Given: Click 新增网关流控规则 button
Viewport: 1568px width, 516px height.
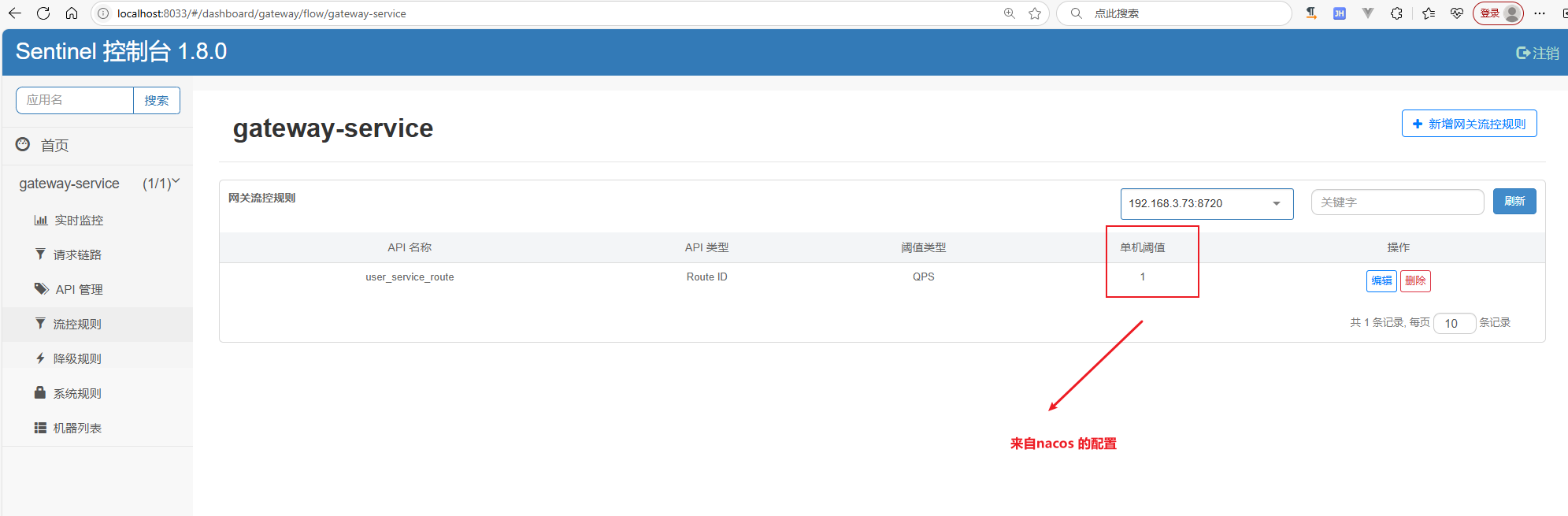Looking at the screenshot, I should [x=1470, y=124].
